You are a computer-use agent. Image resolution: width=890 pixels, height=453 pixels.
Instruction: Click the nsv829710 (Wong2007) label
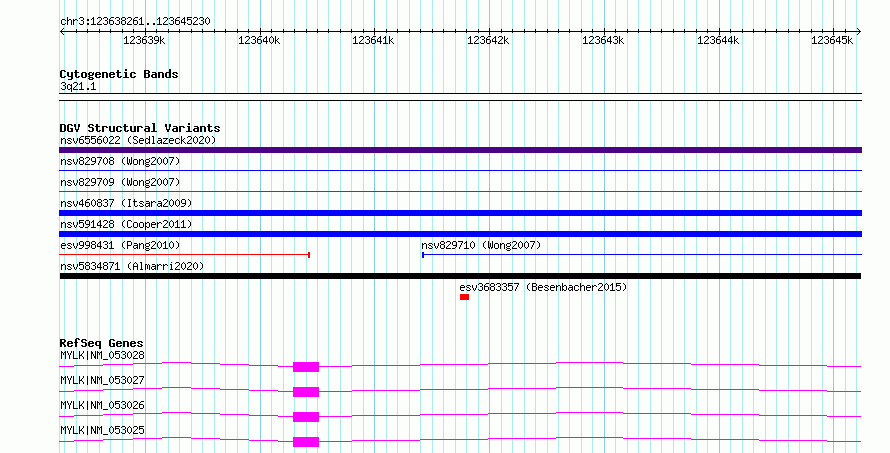[481, 245]
